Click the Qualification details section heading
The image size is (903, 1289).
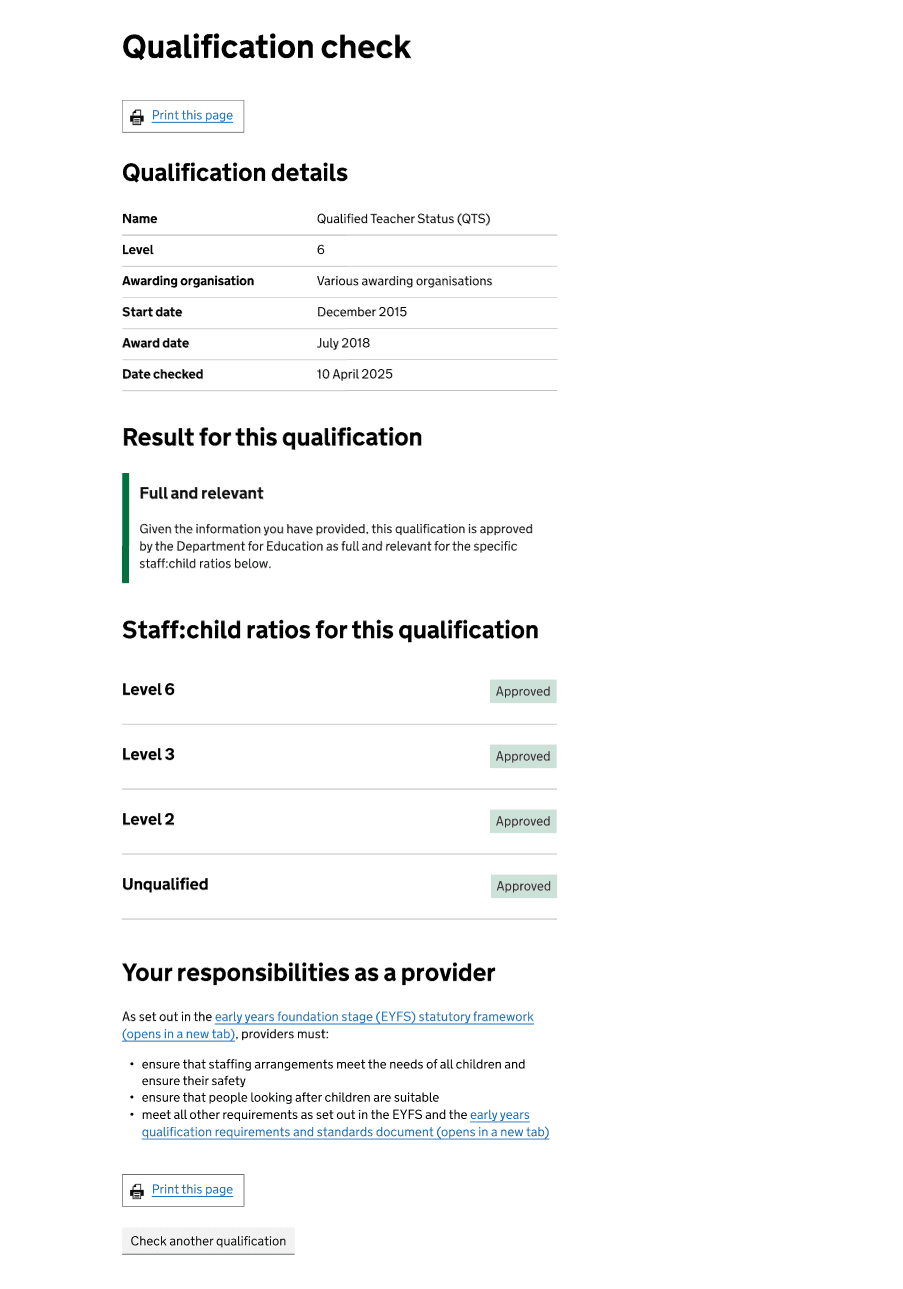coord(234,172)
